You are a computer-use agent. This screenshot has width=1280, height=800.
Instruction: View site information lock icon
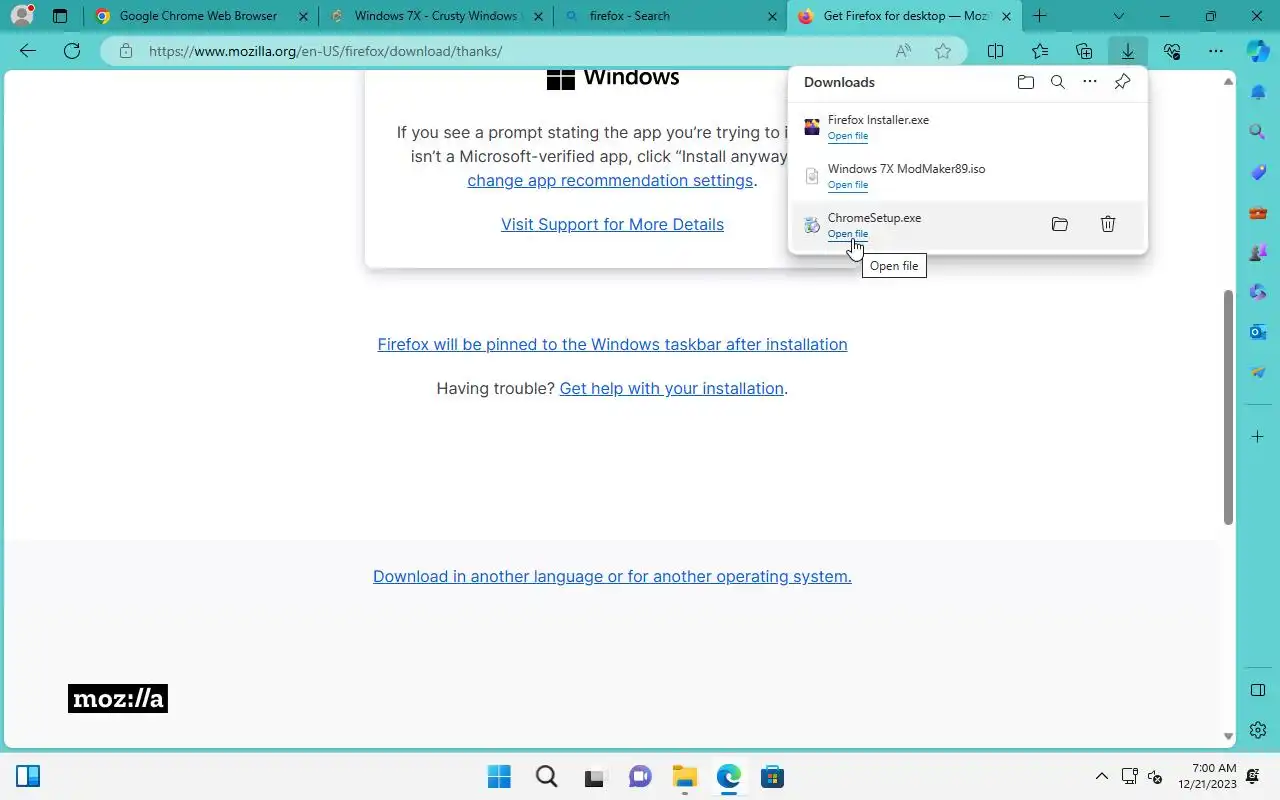[125, 51]
